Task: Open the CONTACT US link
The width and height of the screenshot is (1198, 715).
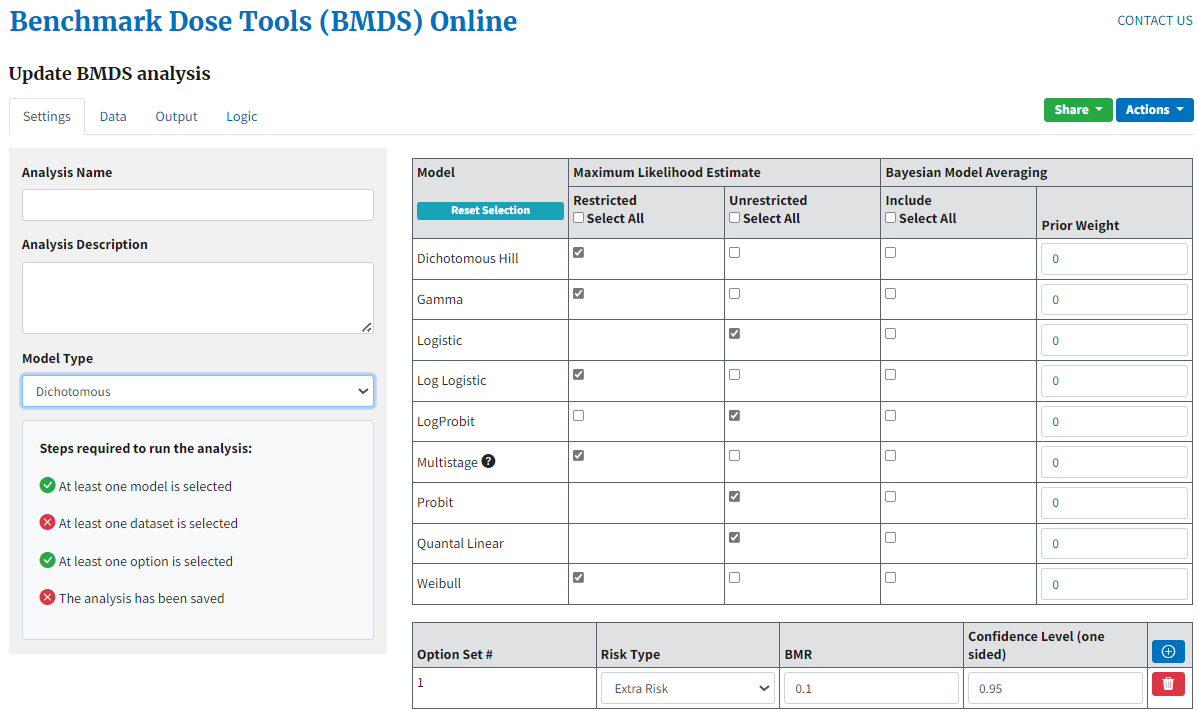Action: coord(1154,21)
